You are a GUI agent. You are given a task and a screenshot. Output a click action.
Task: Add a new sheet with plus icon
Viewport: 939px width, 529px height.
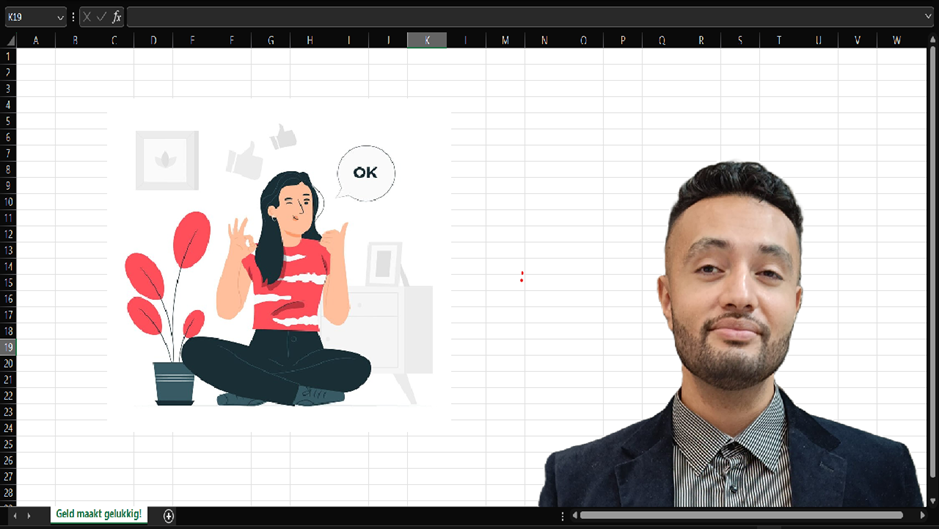tap(168, 515)
